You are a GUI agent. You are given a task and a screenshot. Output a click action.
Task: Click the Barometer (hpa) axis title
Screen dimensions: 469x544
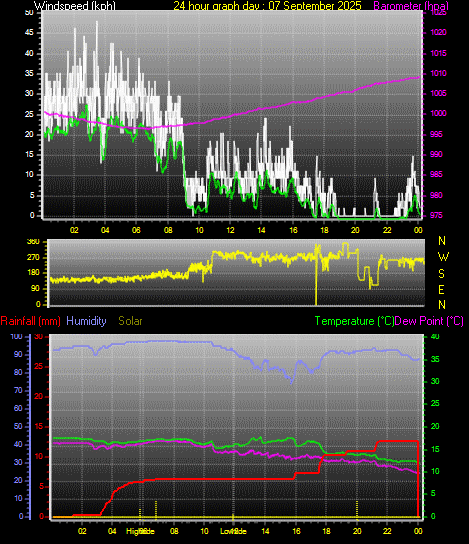(x=411, y=5)
